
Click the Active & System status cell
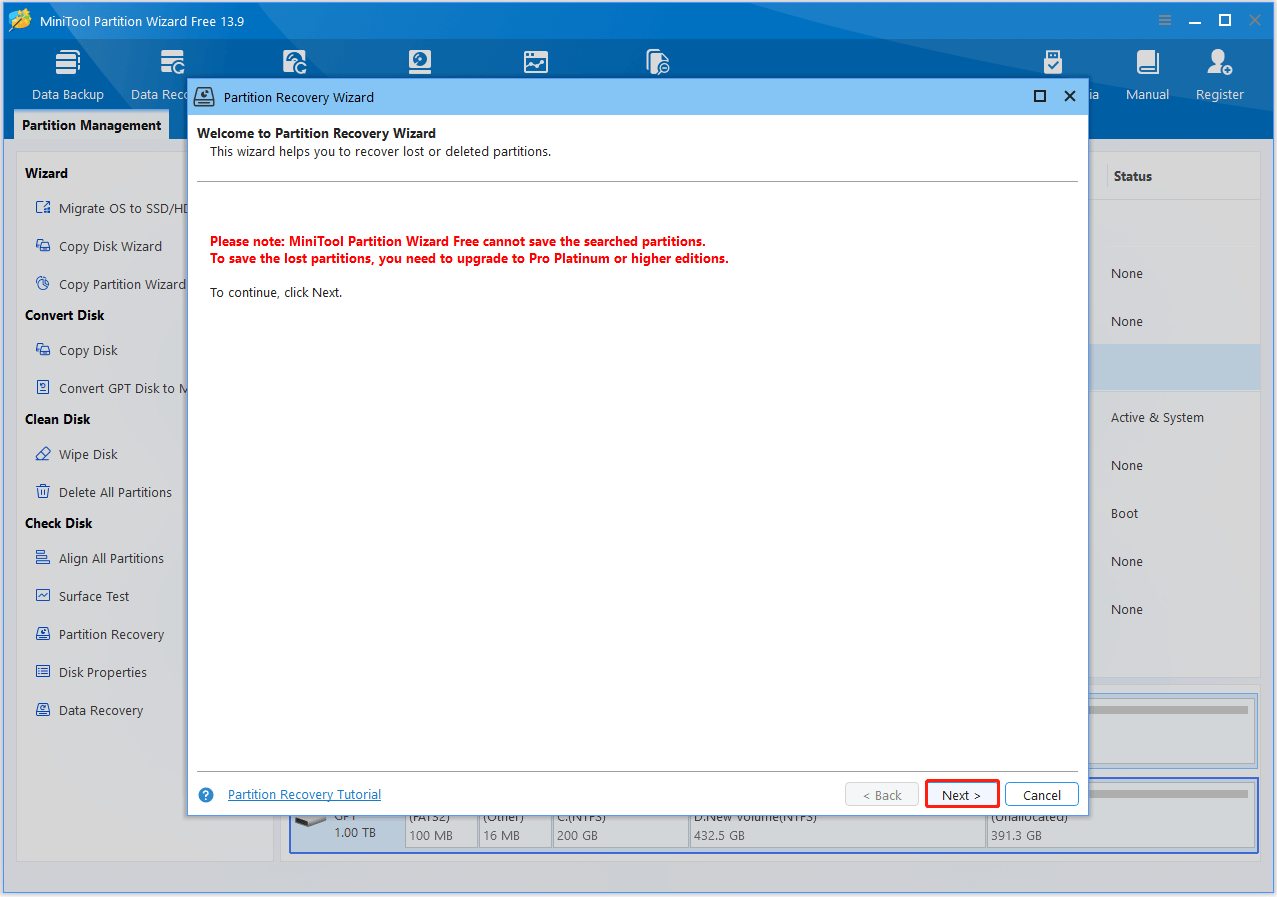[x=1157, y=418]
